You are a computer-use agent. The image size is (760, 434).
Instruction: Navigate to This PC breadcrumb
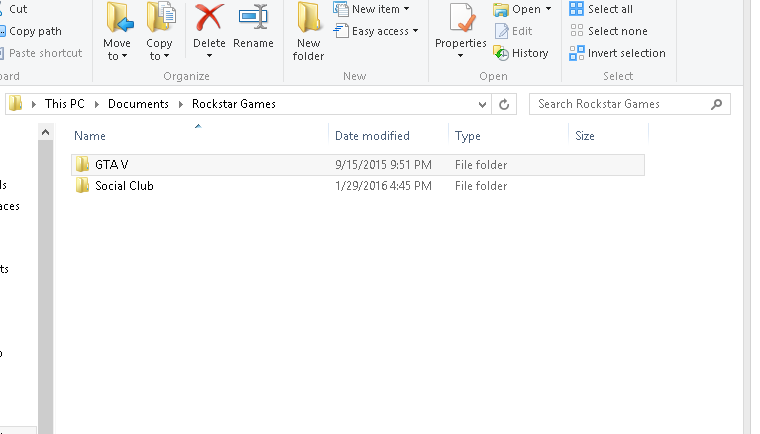tap(64, 104)
